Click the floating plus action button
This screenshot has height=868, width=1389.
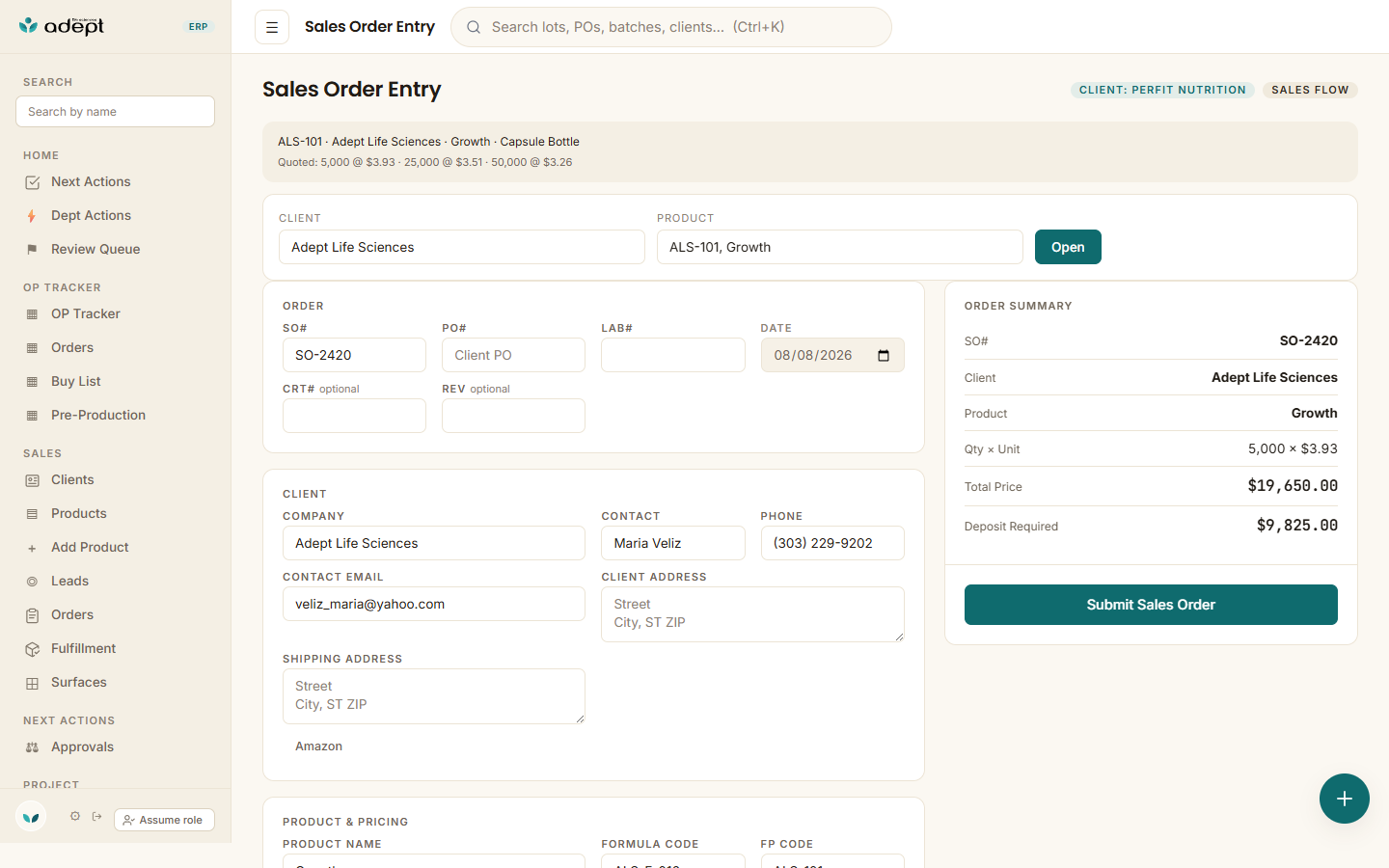coord(1345,799)
